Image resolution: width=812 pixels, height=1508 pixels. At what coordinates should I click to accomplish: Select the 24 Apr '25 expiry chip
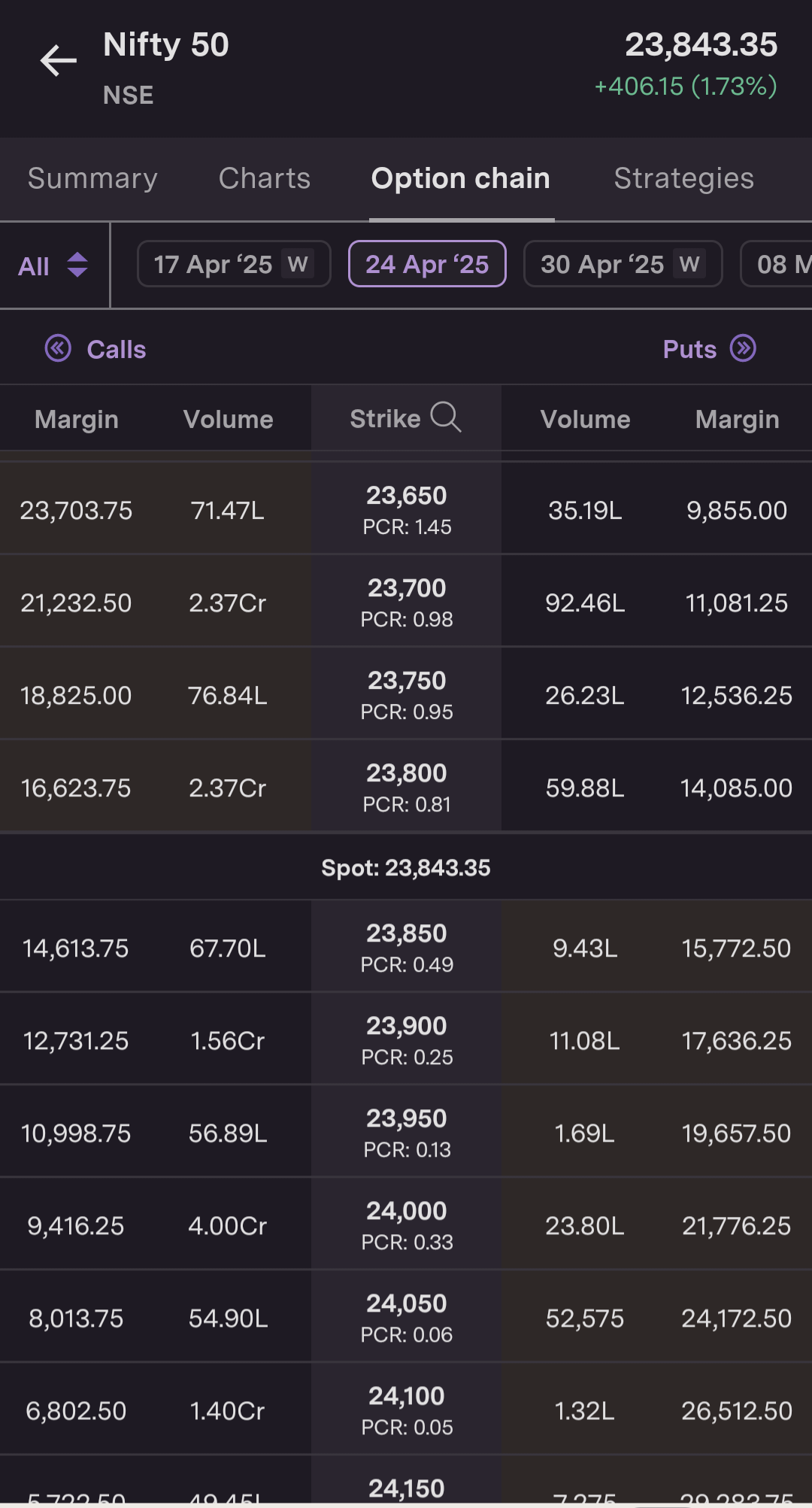coord(427,264)
